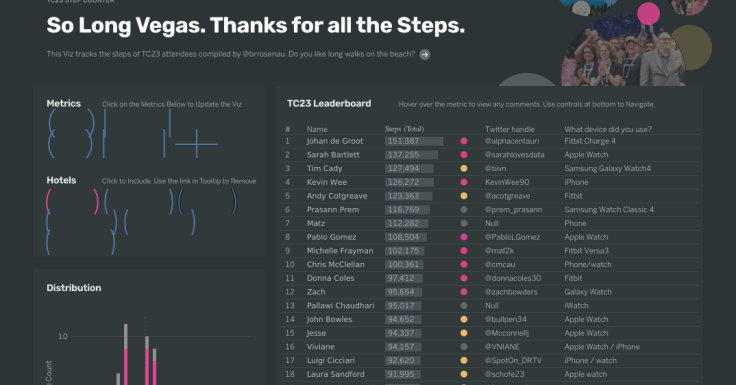736x385 pixels.
Task: Click the Samsung Galaxy Watch4 device cell
Action: (x=607, y=168)
